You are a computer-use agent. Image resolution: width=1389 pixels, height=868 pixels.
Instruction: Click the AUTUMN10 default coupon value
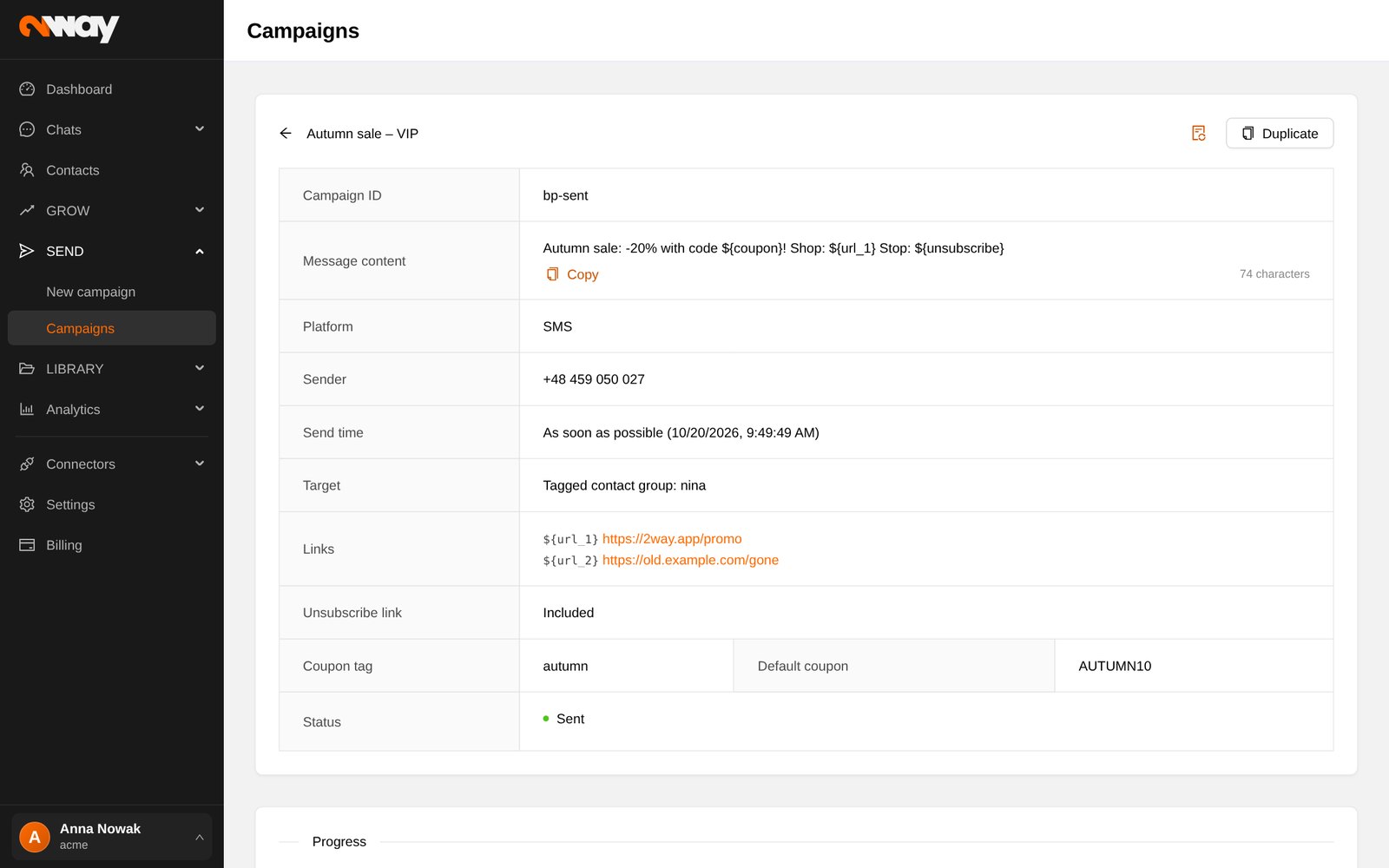[1115, 667]
